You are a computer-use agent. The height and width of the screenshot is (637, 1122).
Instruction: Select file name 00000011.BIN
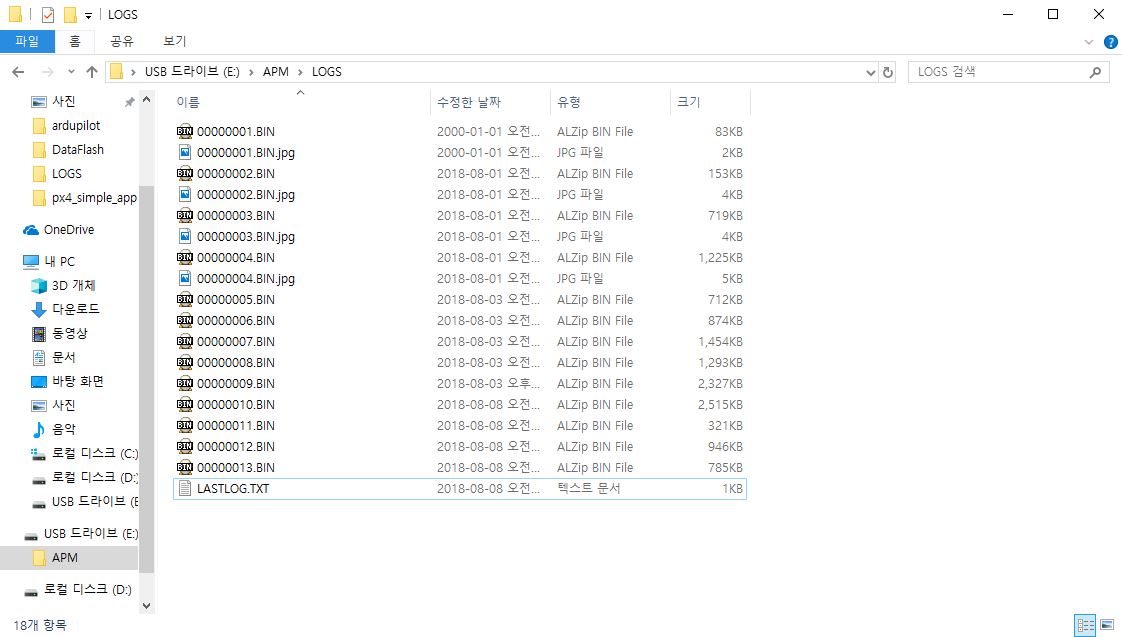(x=236, y=425)
